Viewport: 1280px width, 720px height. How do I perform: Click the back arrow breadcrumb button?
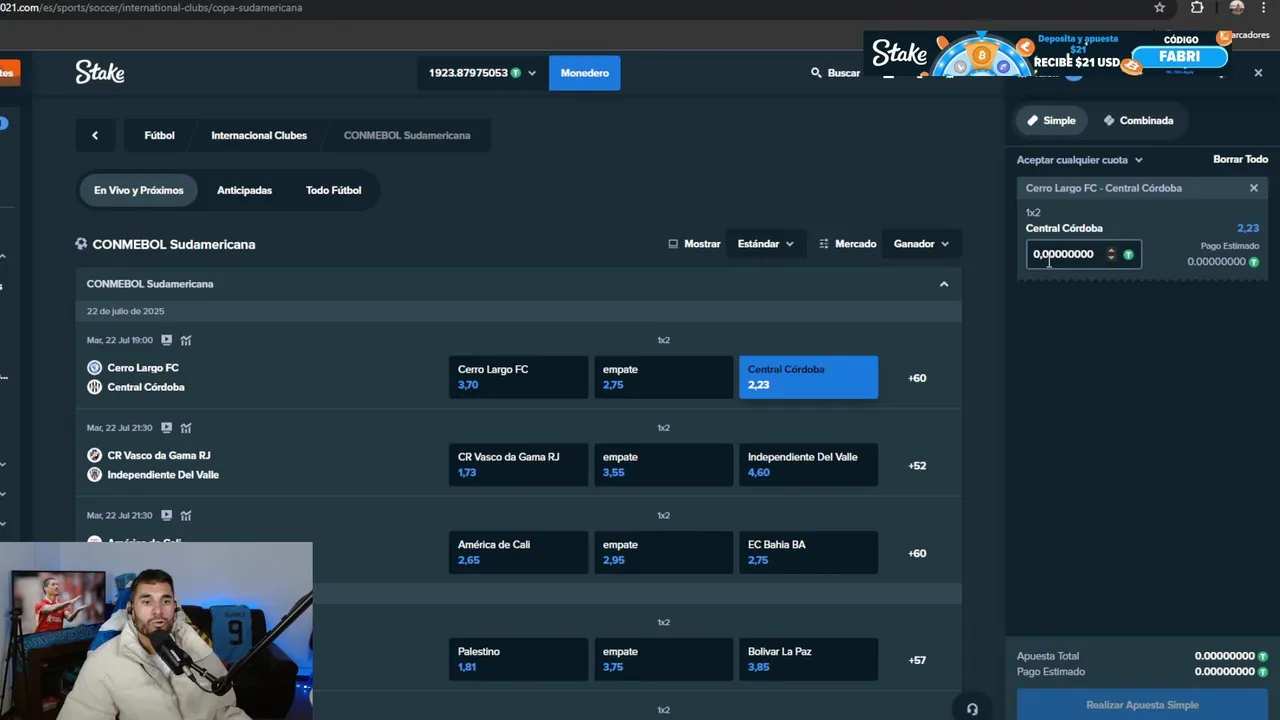[95, 135]
